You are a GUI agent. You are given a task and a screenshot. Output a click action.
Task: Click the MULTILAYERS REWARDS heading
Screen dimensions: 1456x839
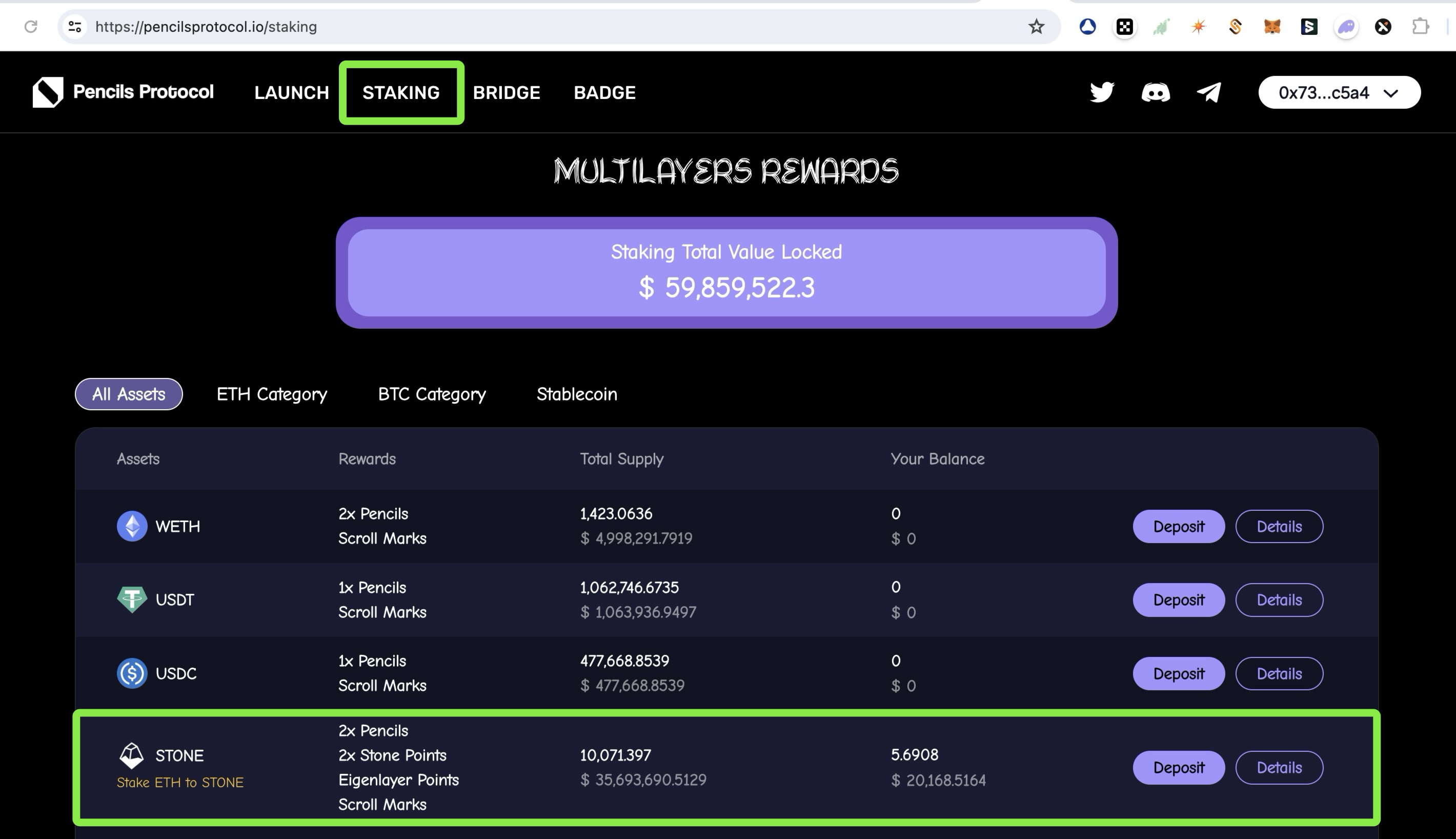click(726, 171)
